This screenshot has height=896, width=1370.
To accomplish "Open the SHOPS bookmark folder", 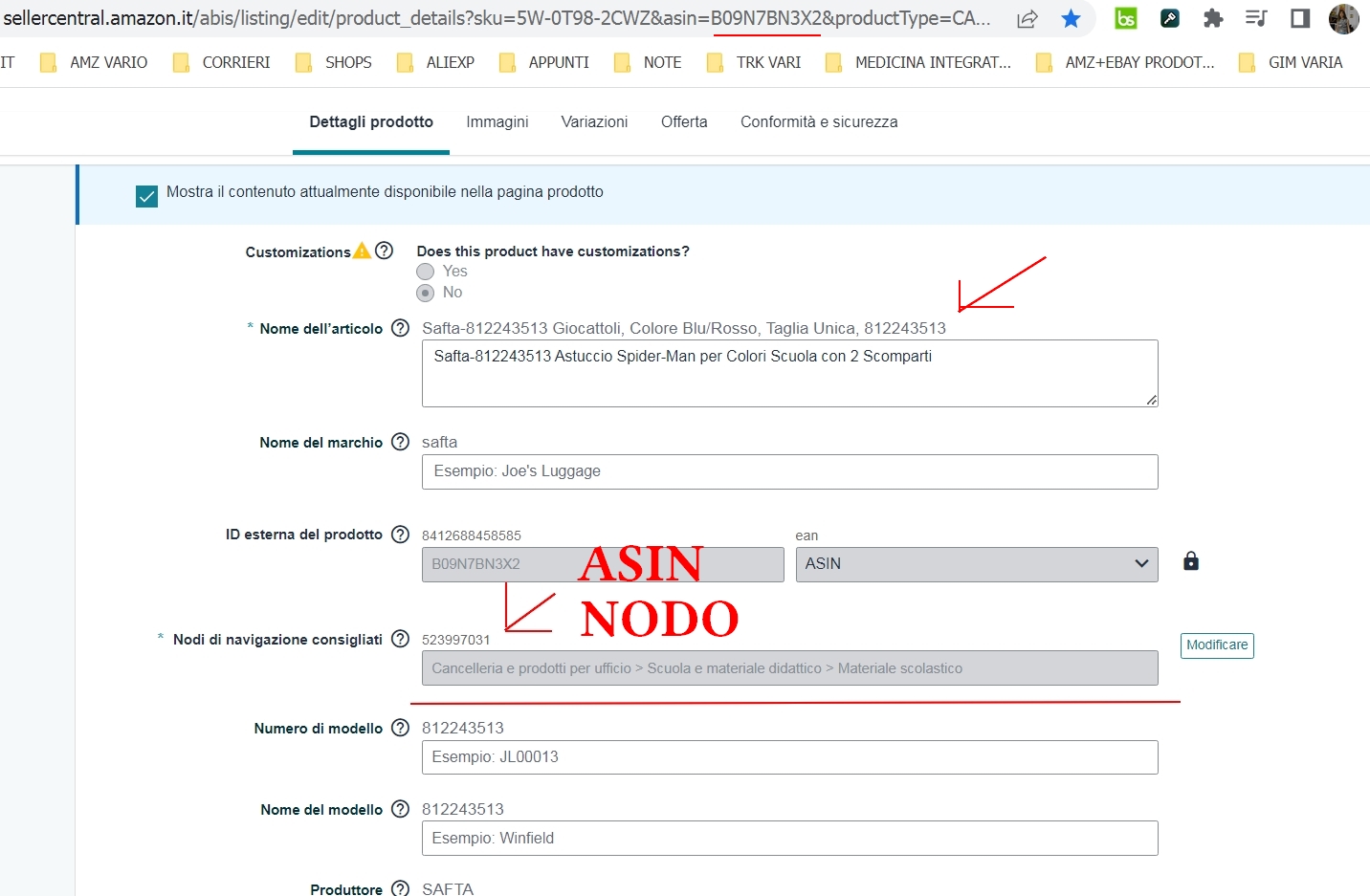I will coord(334,62).
